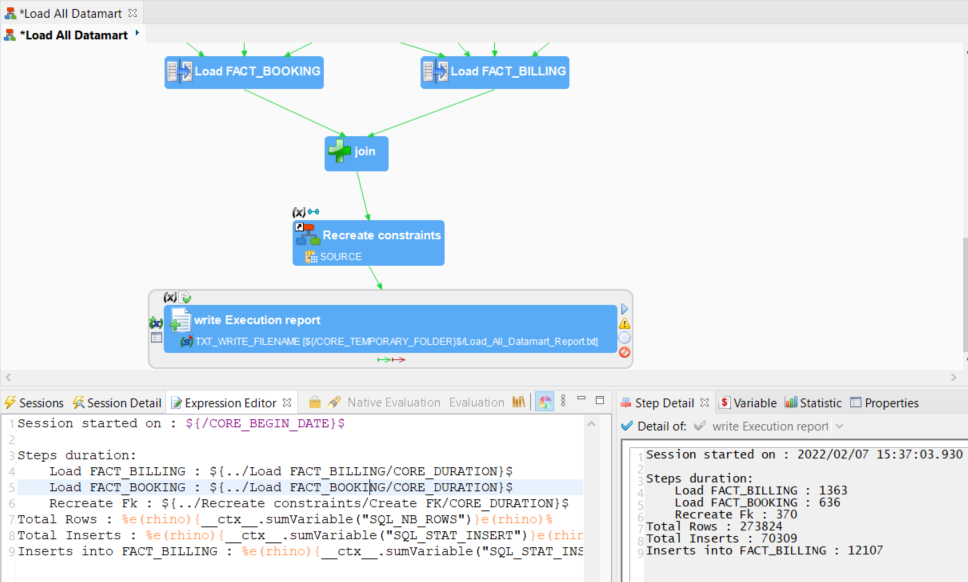Image resolution: width=968 pixels, height=582 pixels.
Task: Click the diagram vertical scrollbar thumb
Action: [x=965, y=294]
